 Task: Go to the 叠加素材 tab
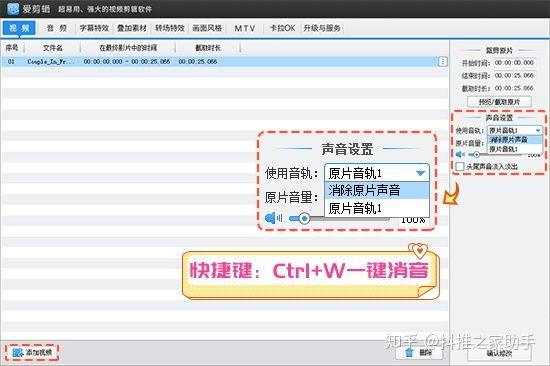click(132, 28)
